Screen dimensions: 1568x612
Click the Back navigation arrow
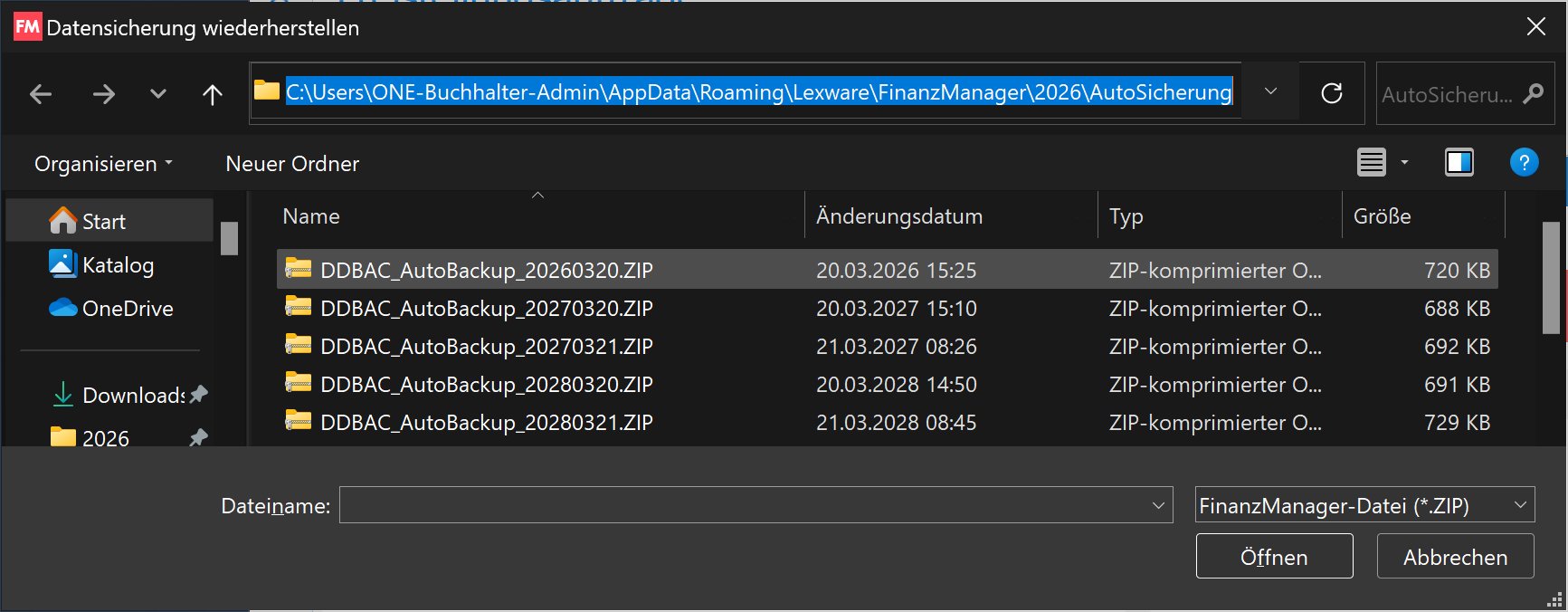click(41, 94)
